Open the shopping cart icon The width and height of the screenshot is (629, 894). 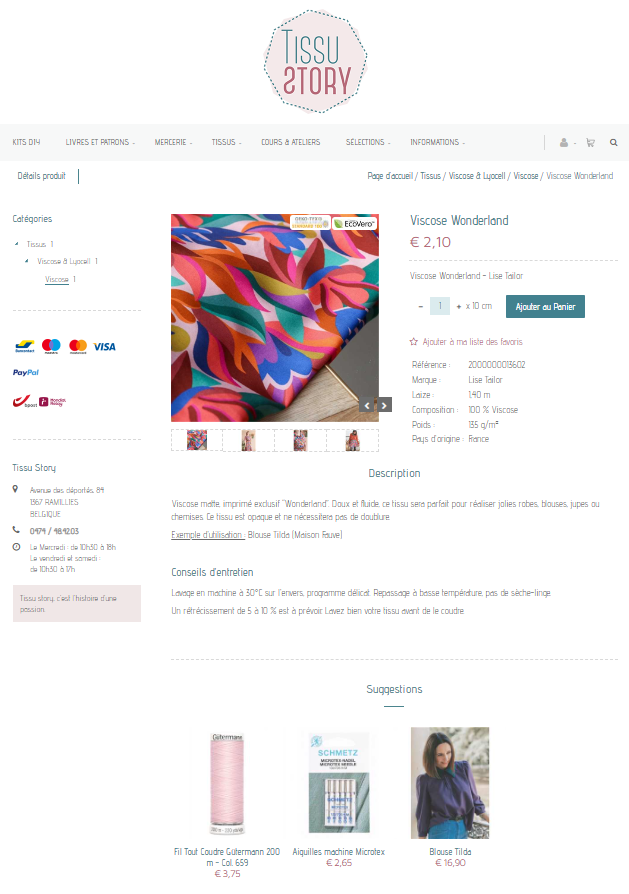tap(590, 143)
